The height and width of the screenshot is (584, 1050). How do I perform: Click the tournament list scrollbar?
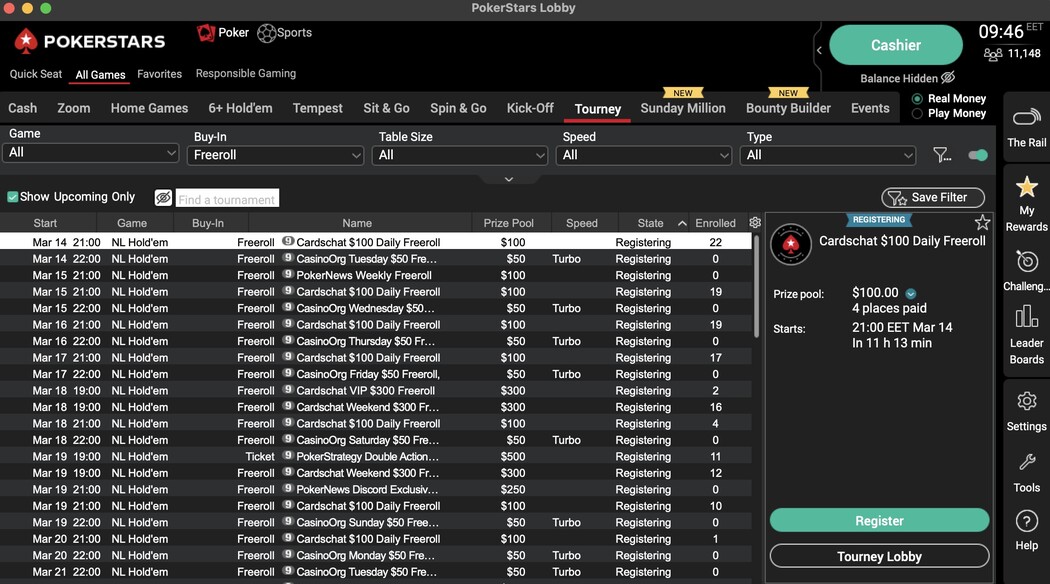pyautogui.click(x=756, y=286)
